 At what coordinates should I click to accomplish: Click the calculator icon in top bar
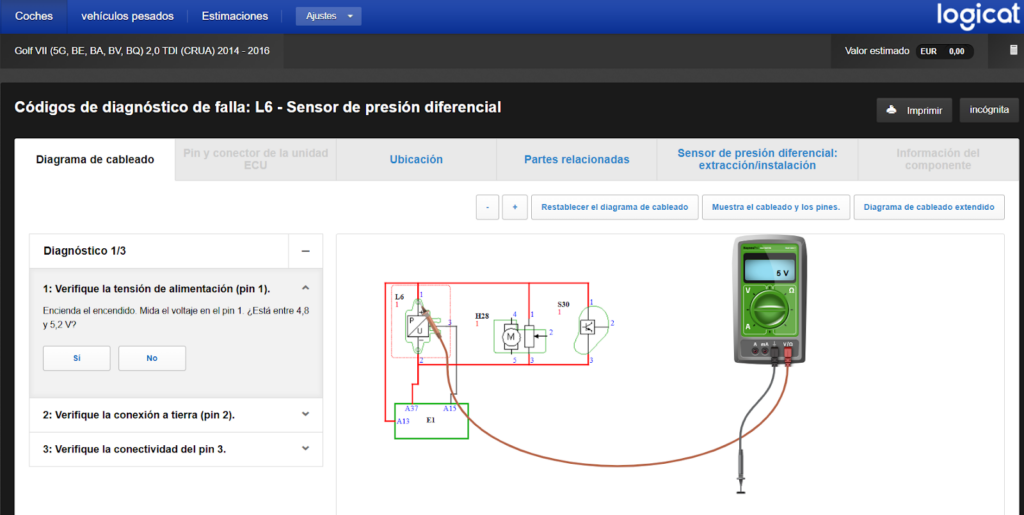pos(1014,50)
